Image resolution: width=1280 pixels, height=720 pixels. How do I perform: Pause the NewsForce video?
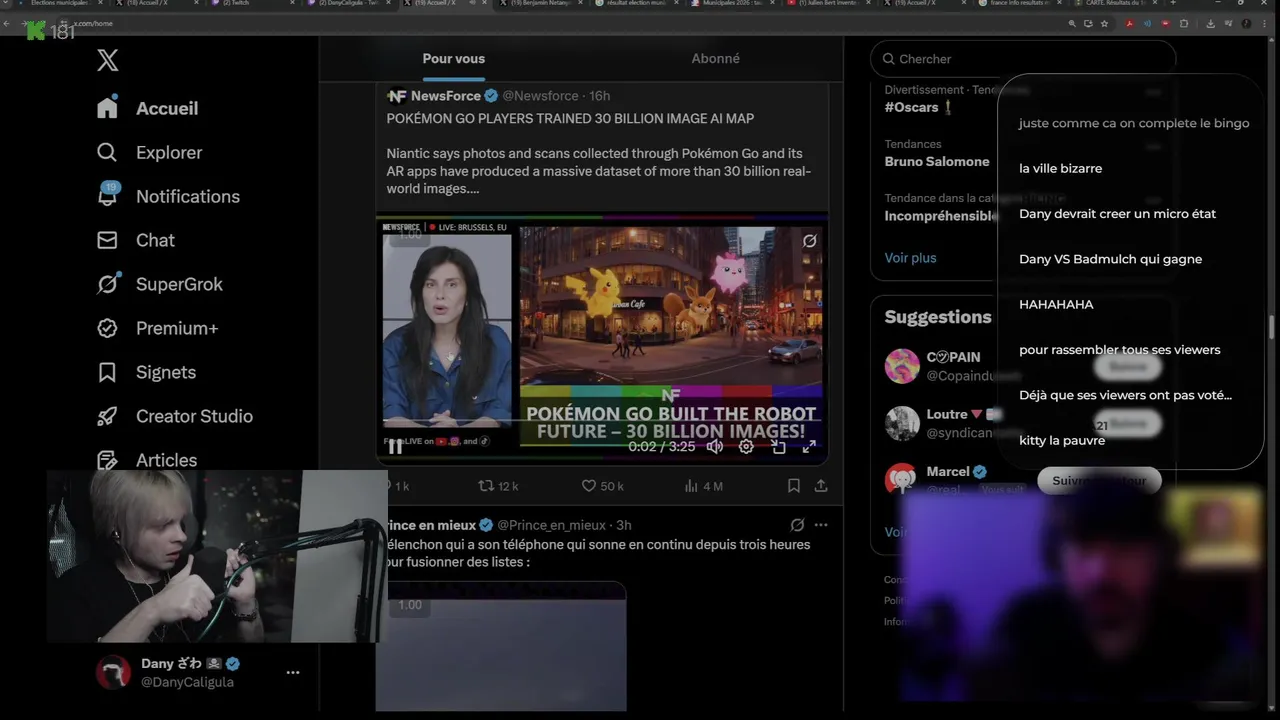point(395,447)
